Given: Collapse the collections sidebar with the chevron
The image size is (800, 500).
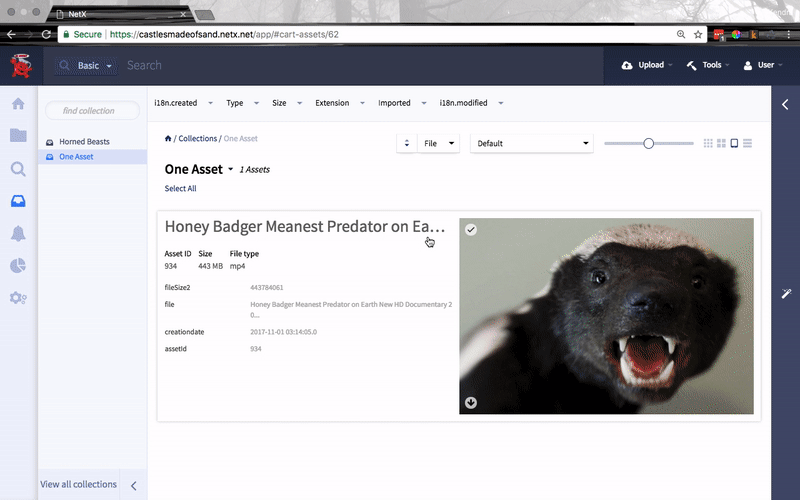Looking at the screenshot, I should pyautogui.click(x=134, y=485).
